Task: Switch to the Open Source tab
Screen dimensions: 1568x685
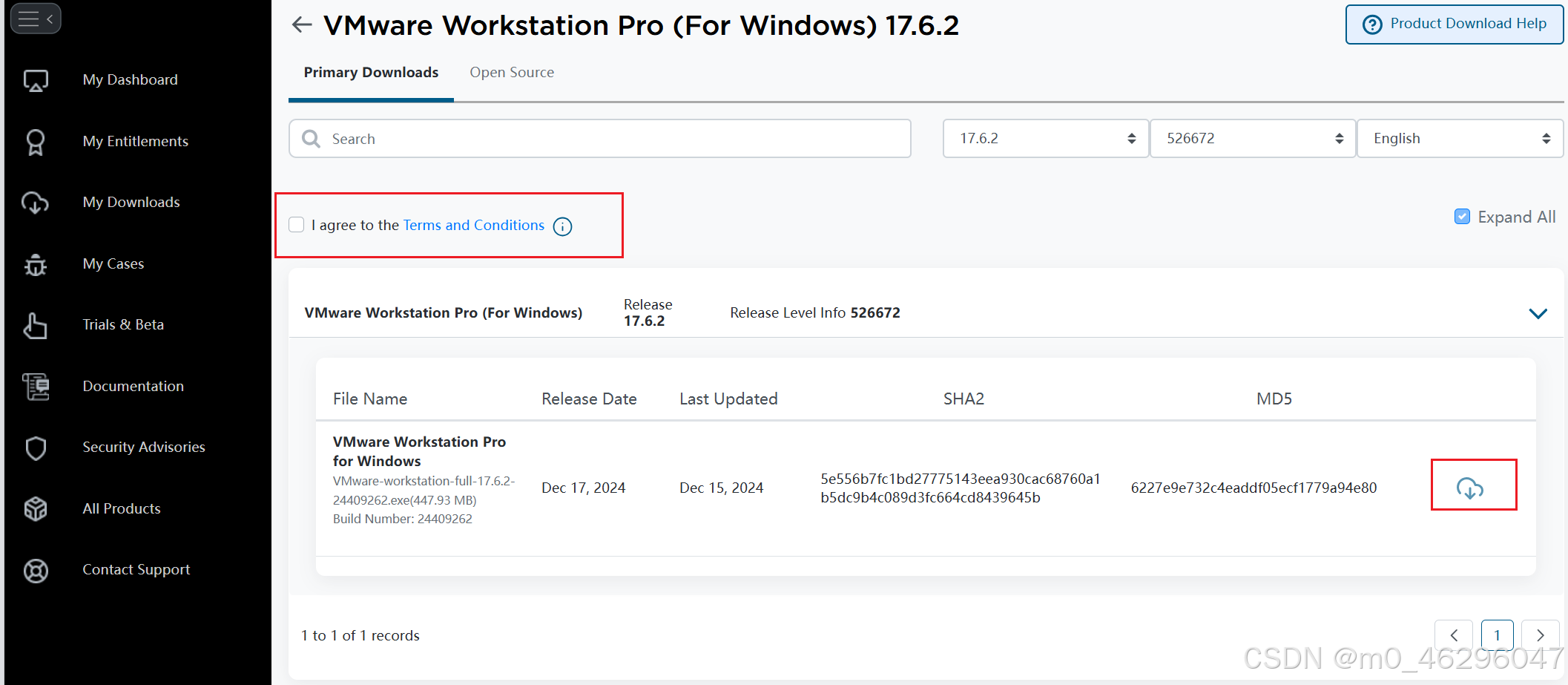Action: [512, 73]
